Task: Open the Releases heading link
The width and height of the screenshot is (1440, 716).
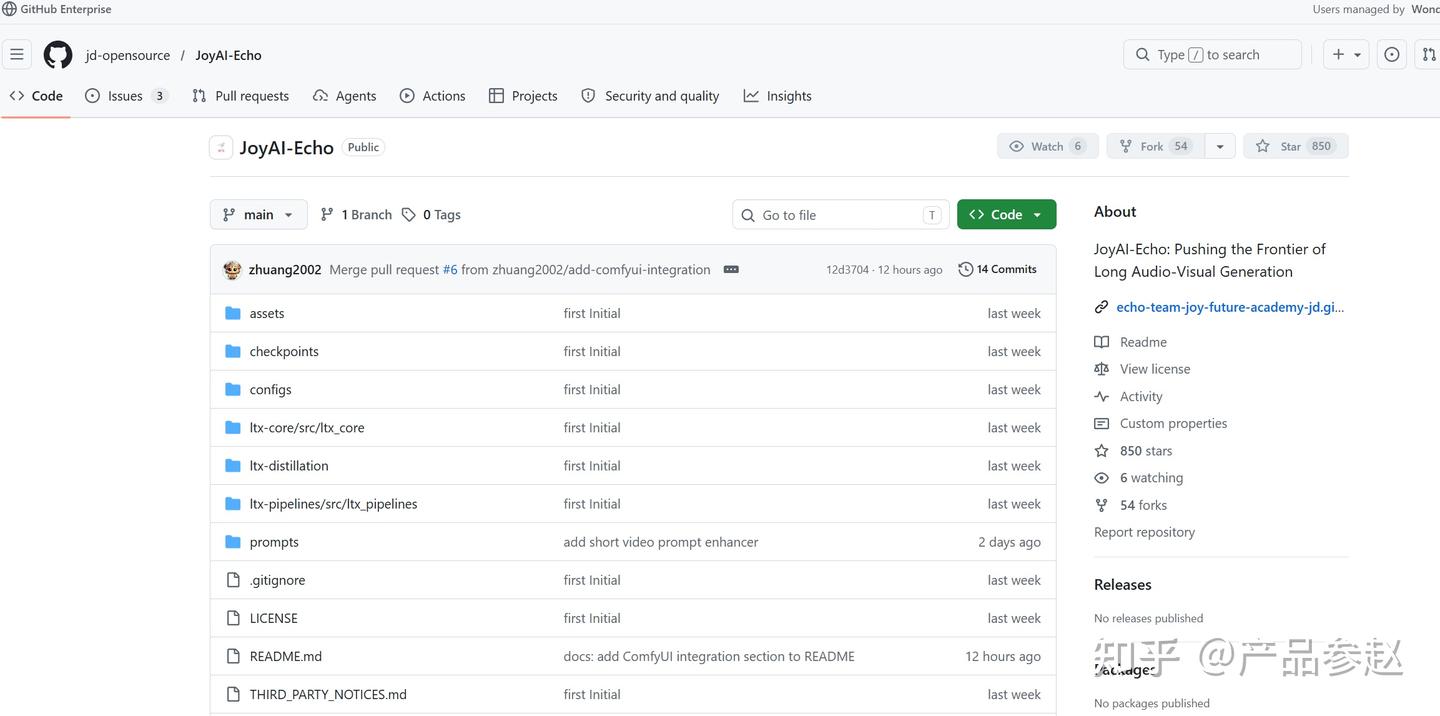Action: pyautogui.click(x=1122, y=585)
